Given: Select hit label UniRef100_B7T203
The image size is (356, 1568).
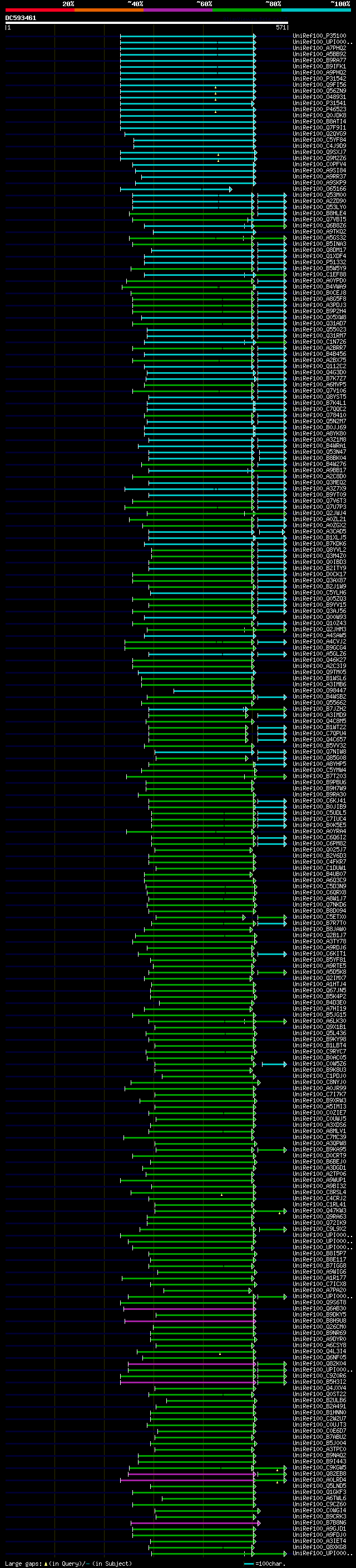Looking at the screenshot, I should pyautogui.click(x=319, y=776).
